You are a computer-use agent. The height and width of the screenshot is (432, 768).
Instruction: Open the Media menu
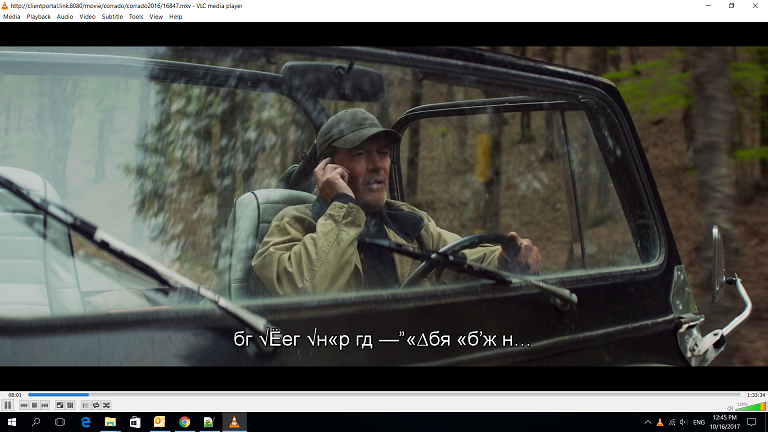pos(12,17)
